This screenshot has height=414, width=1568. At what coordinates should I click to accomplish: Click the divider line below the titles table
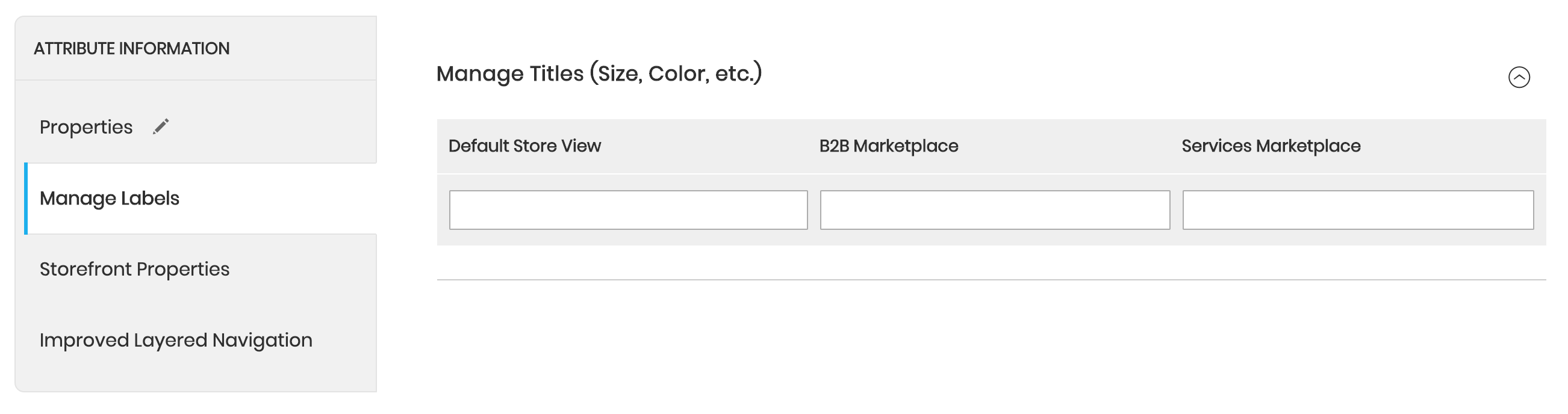991,280
